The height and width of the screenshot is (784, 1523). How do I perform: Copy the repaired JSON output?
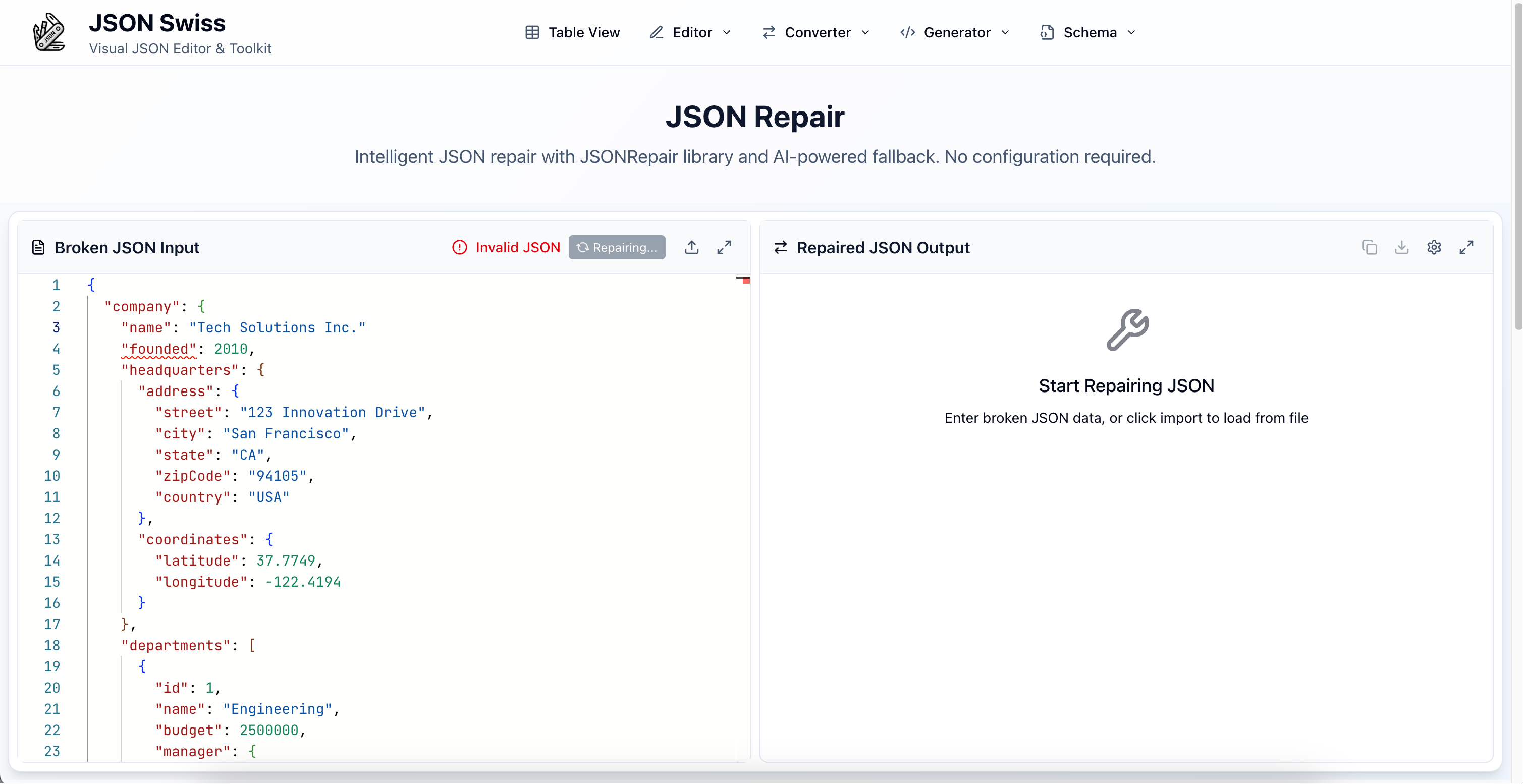[1369, 247]
